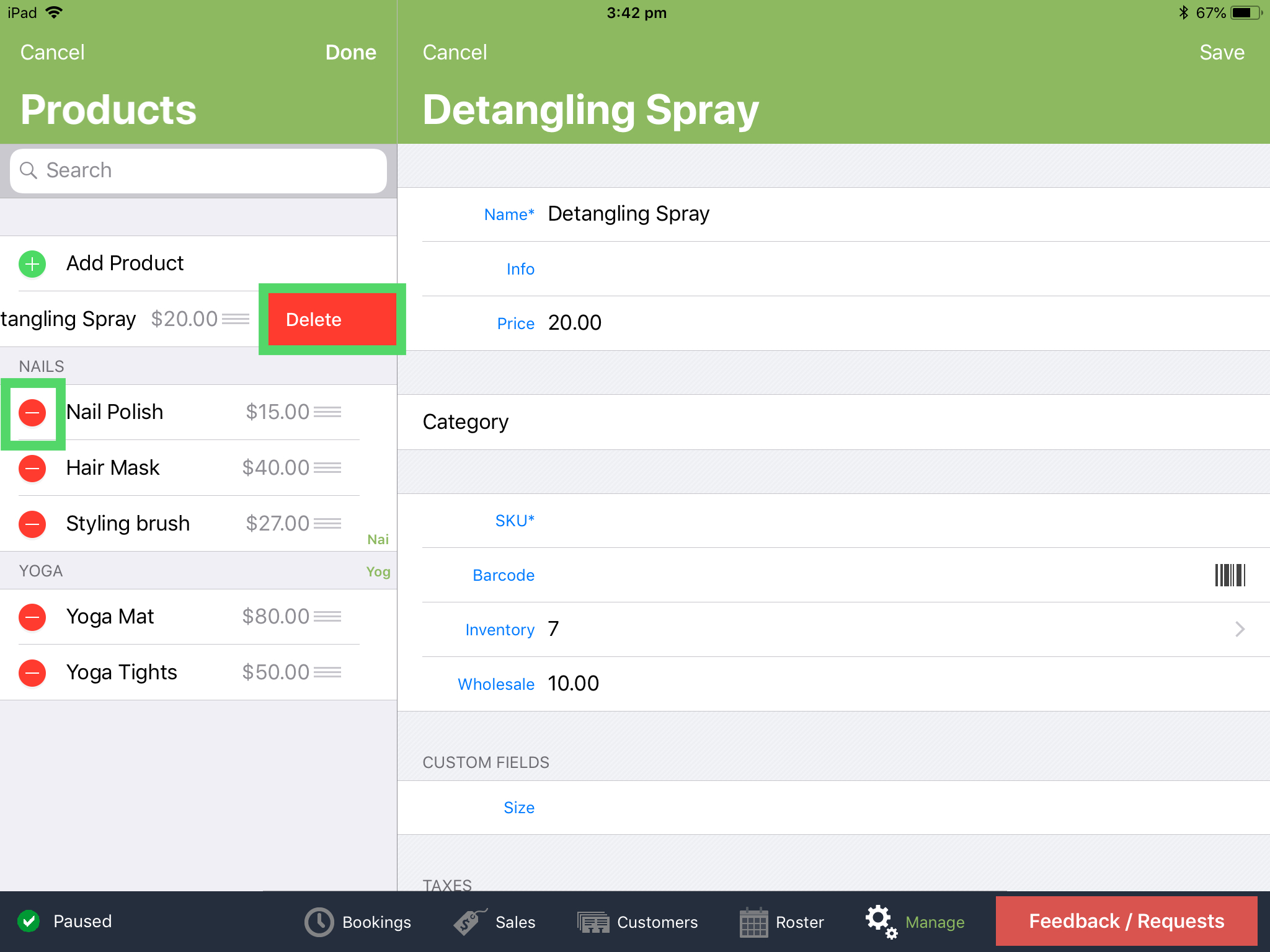Image resolution: width=1270 pixels, height=952 pixels.
Task: Tap the red minus icon beside Nail Polish
Action: coord(32,413)
